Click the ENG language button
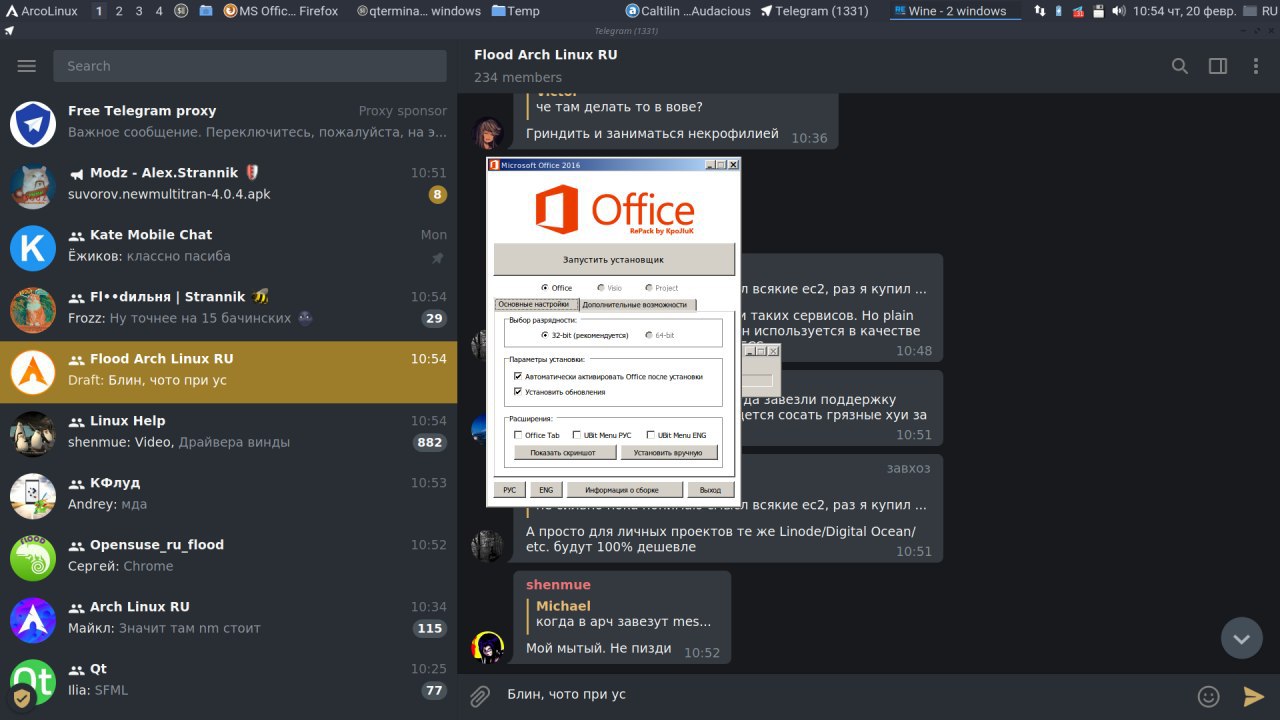The image size is (1280, 720). [x=546, y=490]
